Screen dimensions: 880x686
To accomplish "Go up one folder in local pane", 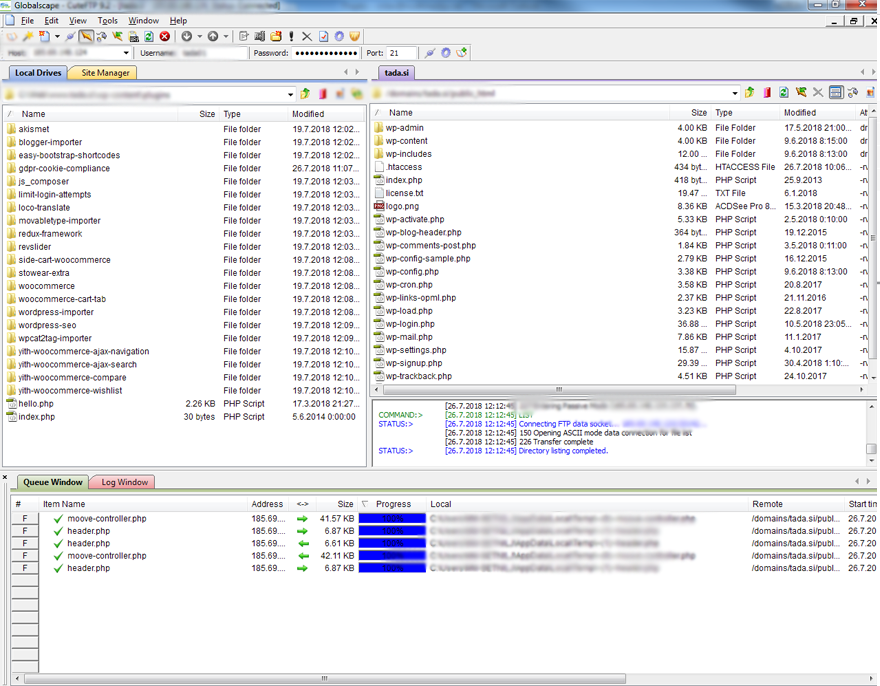I will coord(305,94).
